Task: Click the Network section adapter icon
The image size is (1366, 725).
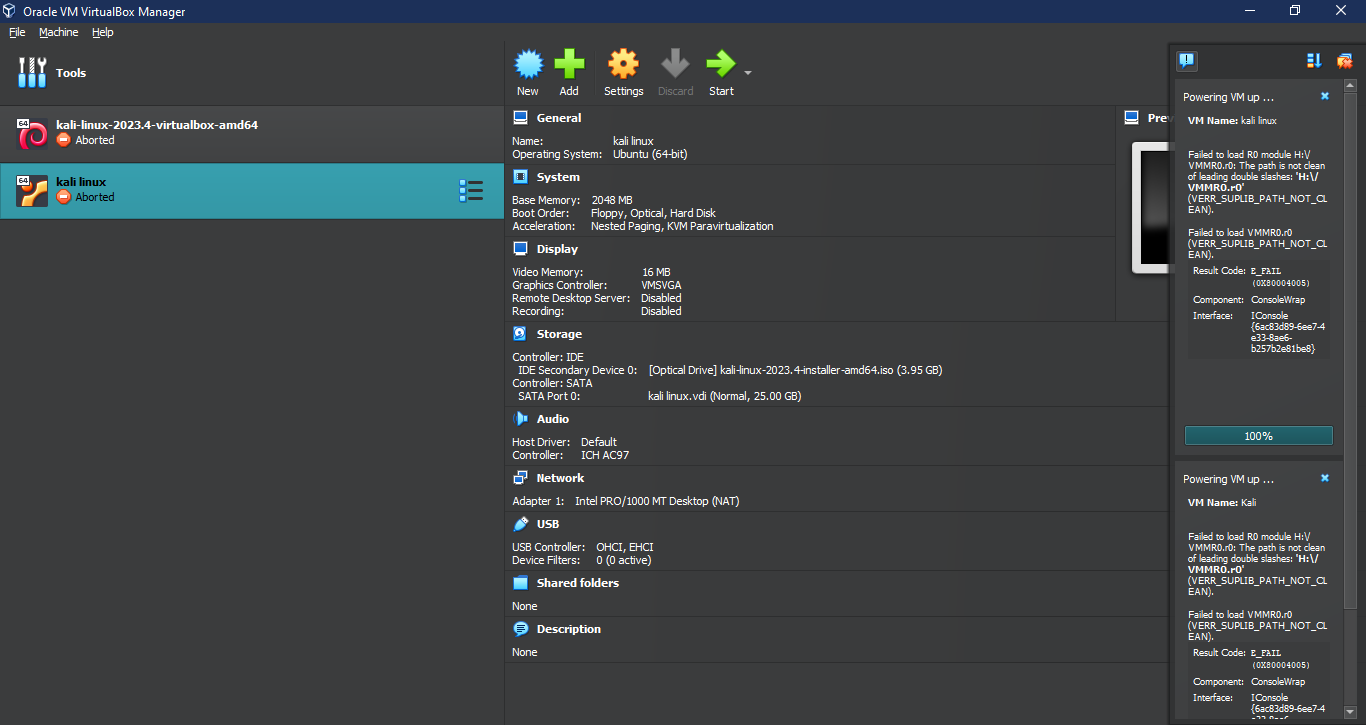Action: (520, 478)
